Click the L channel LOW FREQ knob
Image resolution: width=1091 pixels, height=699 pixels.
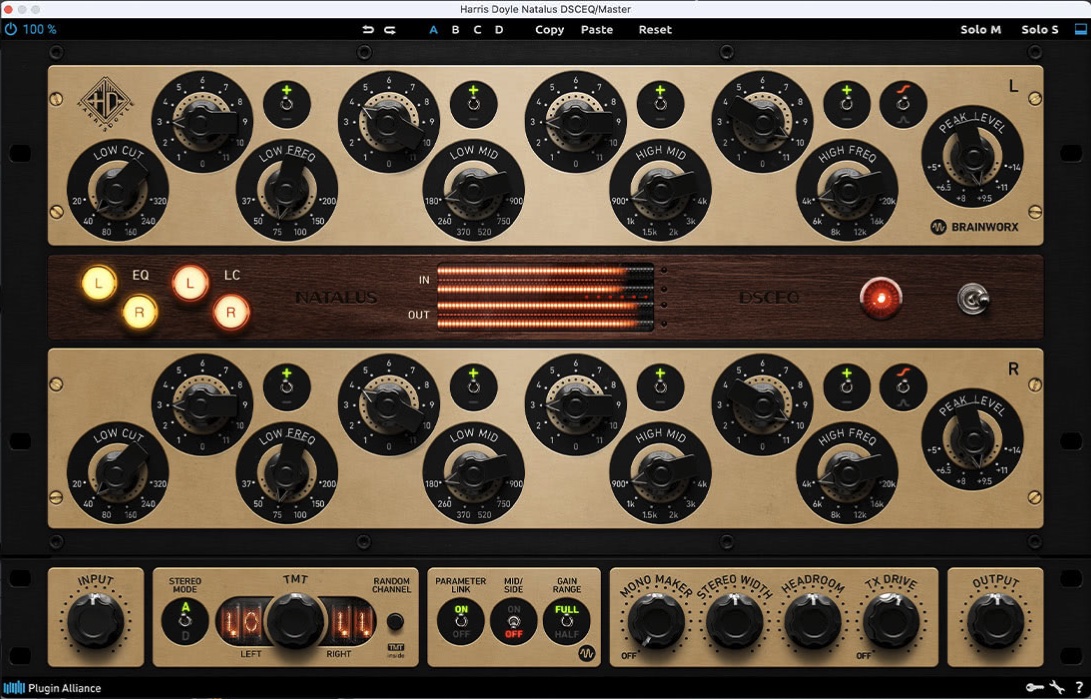[x=287, y=191]
